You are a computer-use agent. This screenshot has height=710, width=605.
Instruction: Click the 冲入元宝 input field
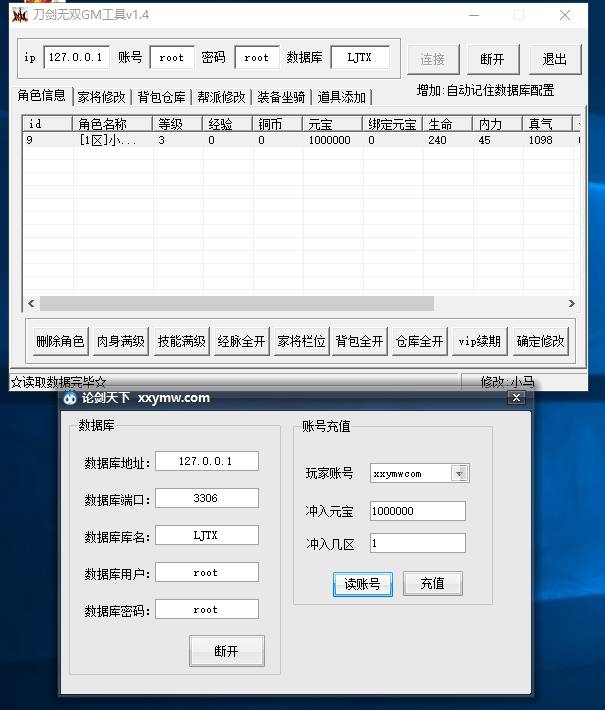(418, 511)
